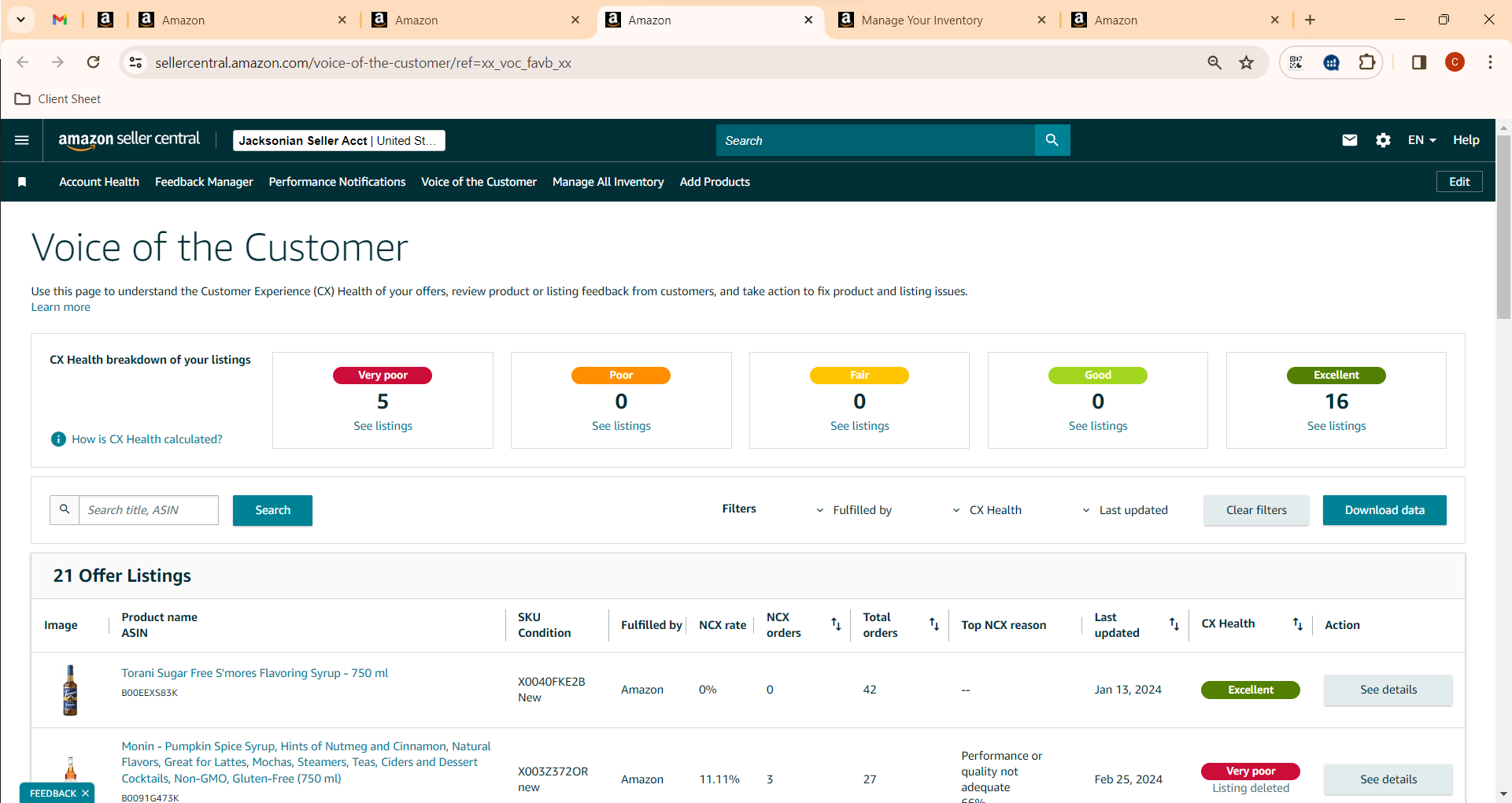See listings under Excellent
1512x803 pixels.
tap(1336, 426)
